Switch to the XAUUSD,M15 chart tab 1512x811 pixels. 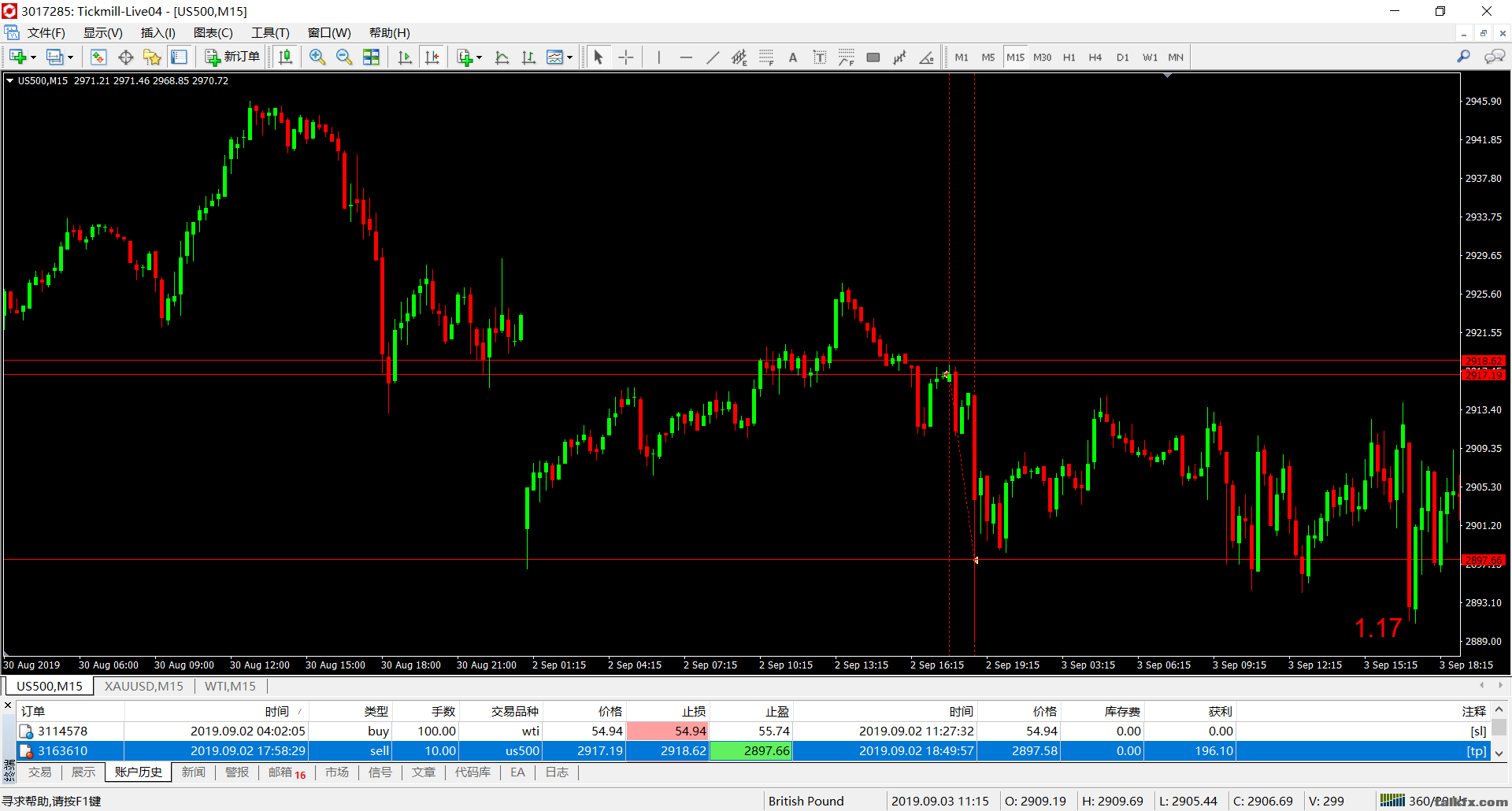144,686
